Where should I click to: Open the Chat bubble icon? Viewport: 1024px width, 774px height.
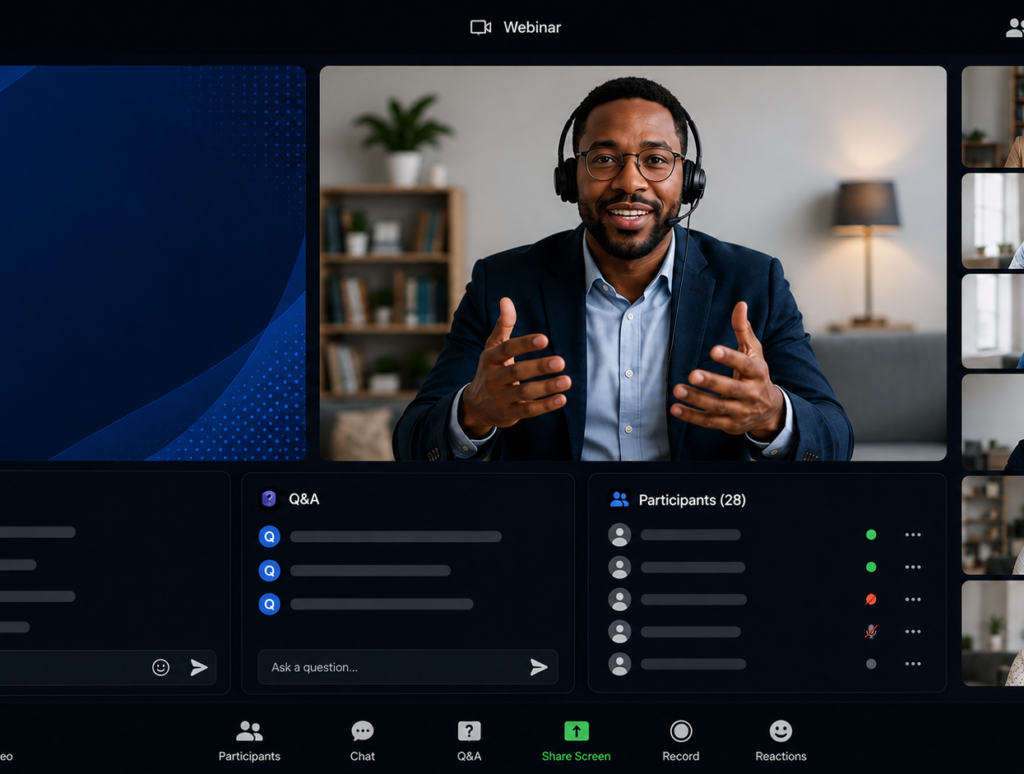[x=362, y=731]
